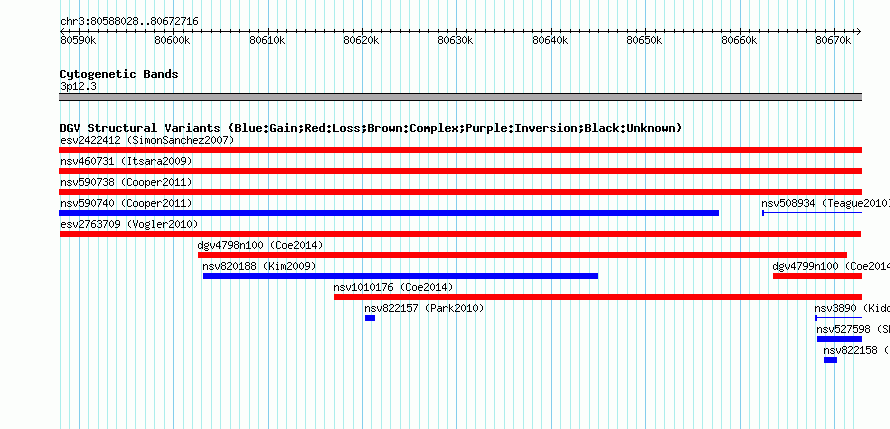Click the 80610k ruler tick label
The width and height of the screenshot is (890, 429).
(267, 41)
